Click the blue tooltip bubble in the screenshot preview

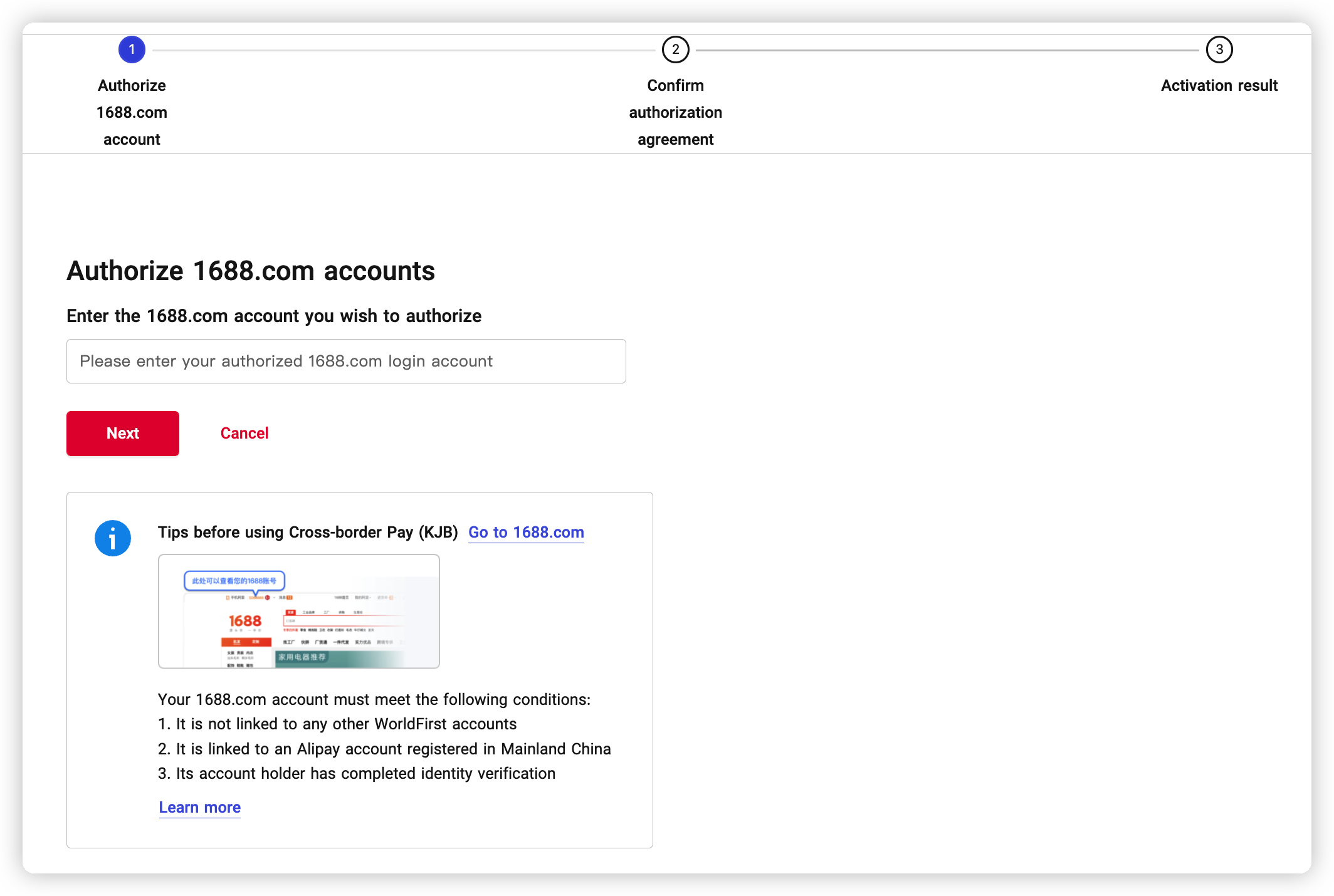click(234, 581)
